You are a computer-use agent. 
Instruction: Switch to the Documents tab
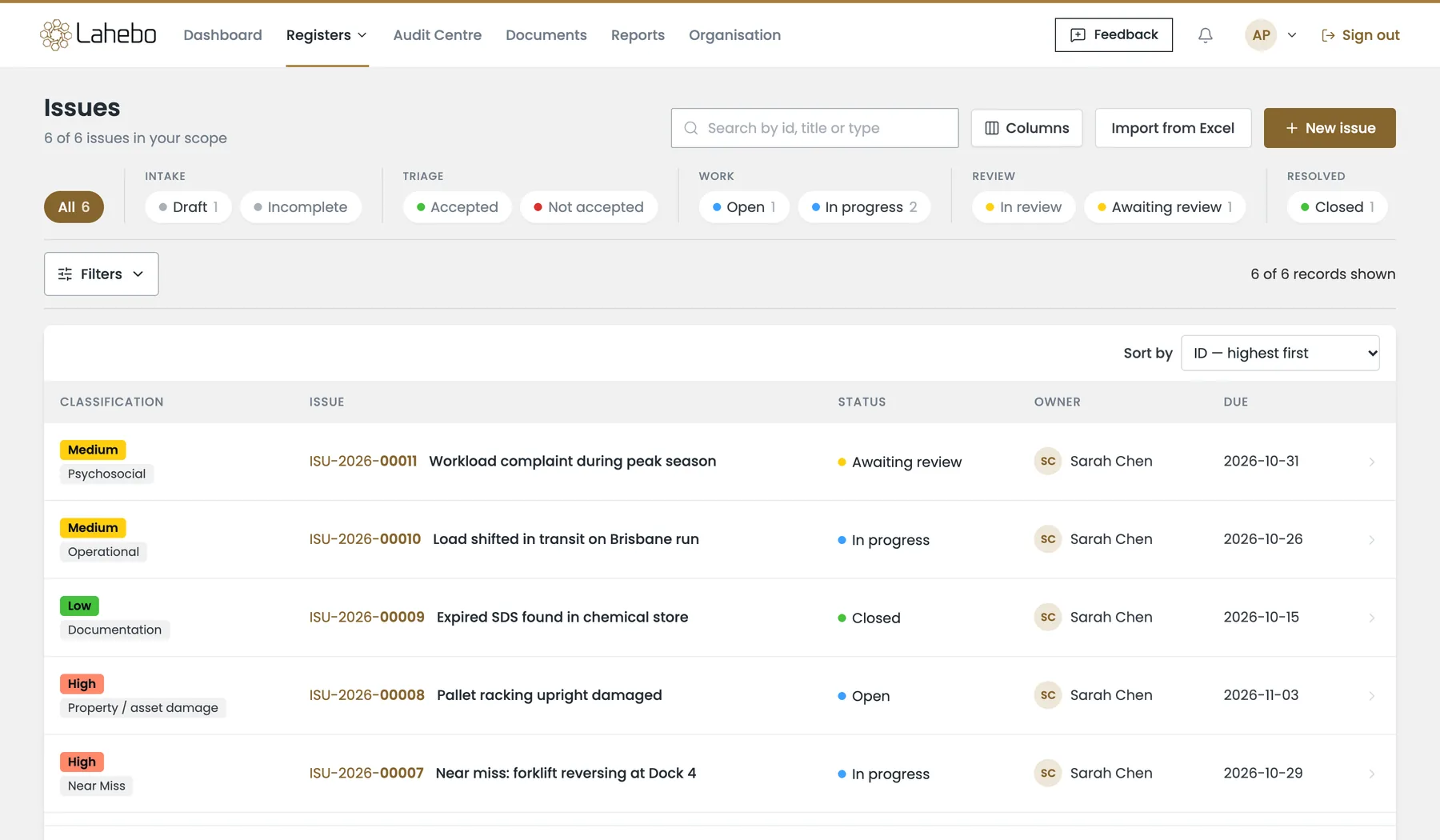[x=546, y=35]
